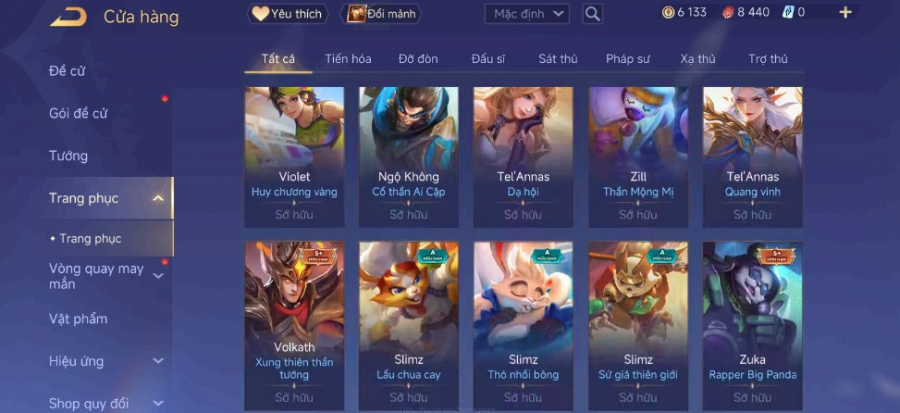Switch to the Pháp sư tab
Screen dimensions: 900x413
(628, 59)
